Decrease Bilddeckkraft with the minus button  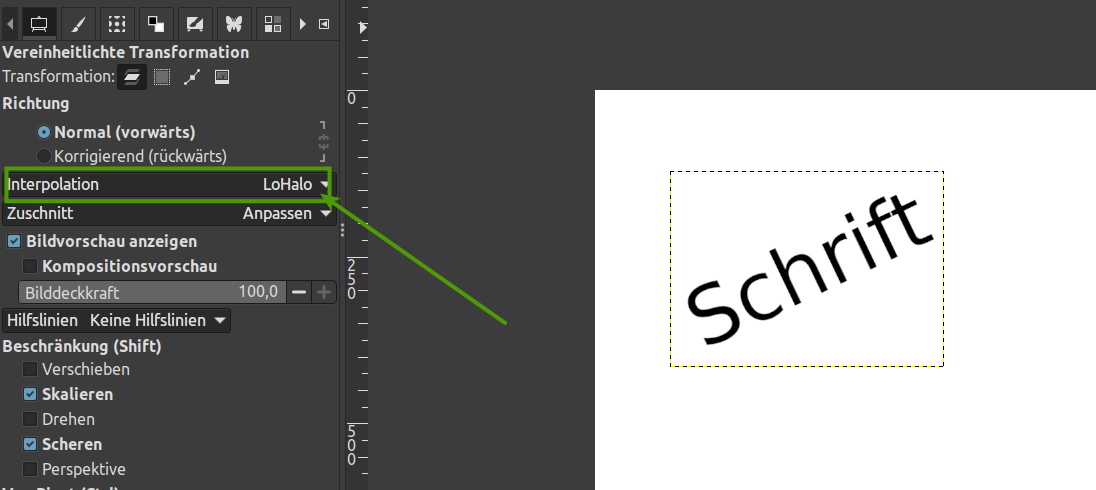pyautogui.click(x=299, y=292)
